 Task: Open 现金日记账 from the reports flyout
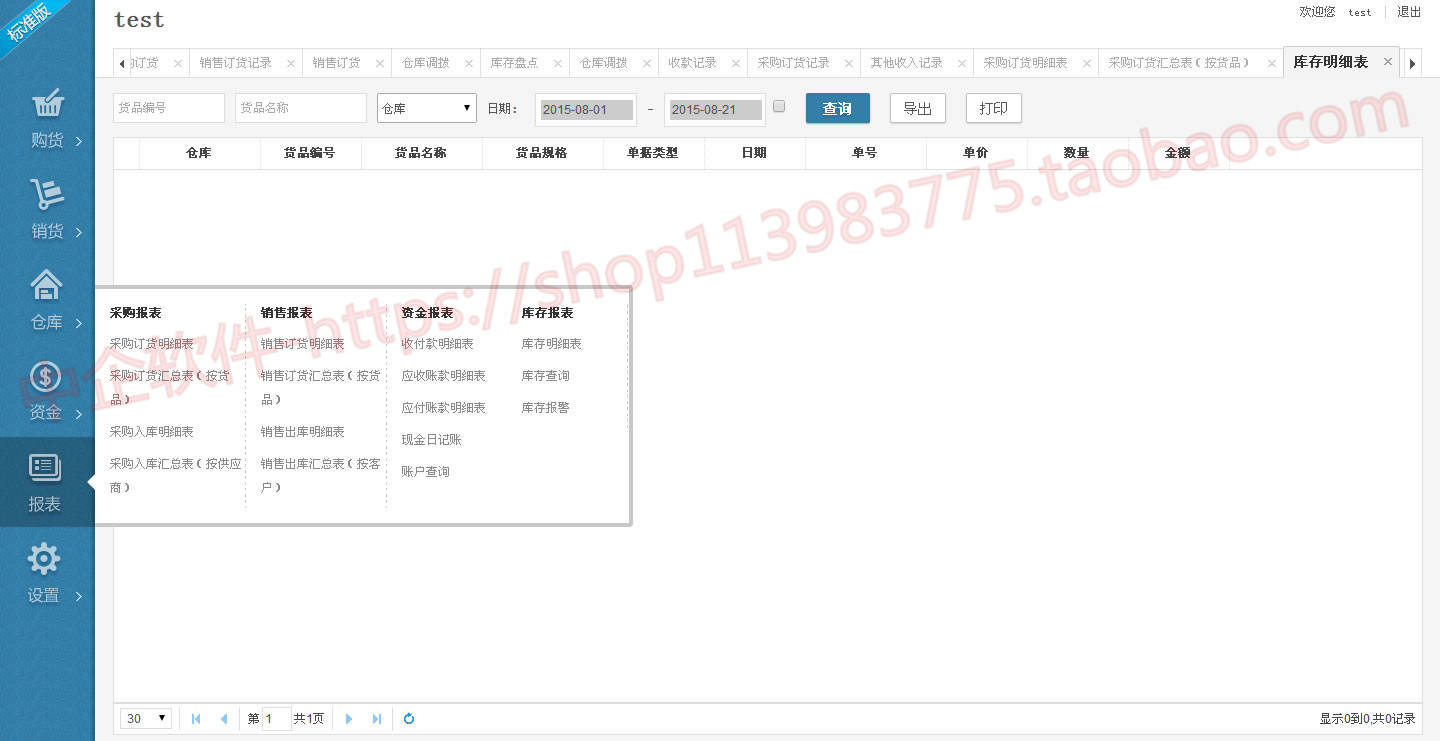(432, 440)
